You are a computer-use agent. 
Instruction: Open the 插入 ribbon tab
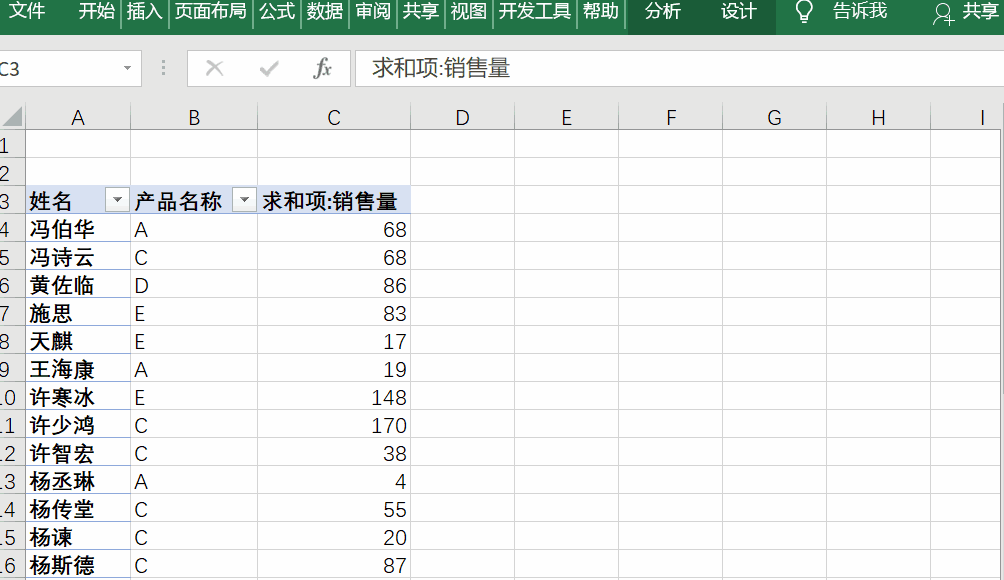click(x=144, y=11)
